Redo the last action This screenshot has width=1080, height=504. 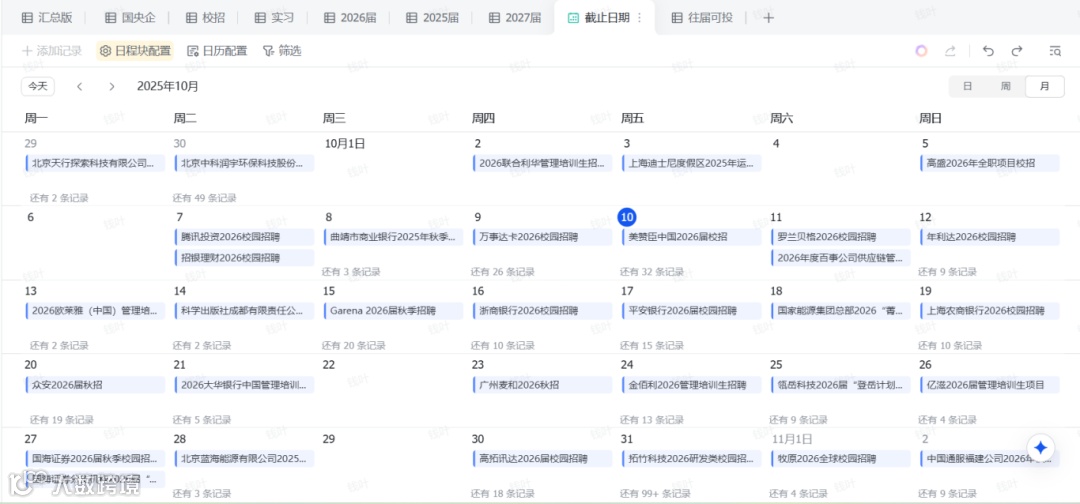tap(1017, 51)
